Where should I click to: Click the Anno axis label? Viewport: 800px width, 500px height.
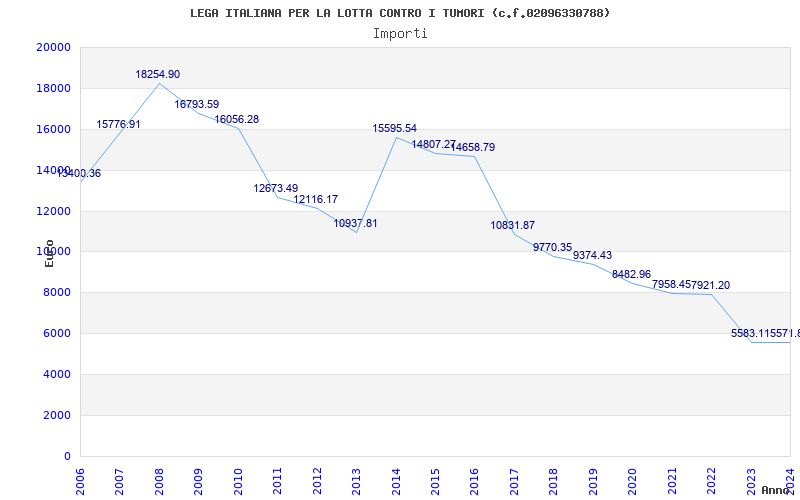(x=775, y=490)
